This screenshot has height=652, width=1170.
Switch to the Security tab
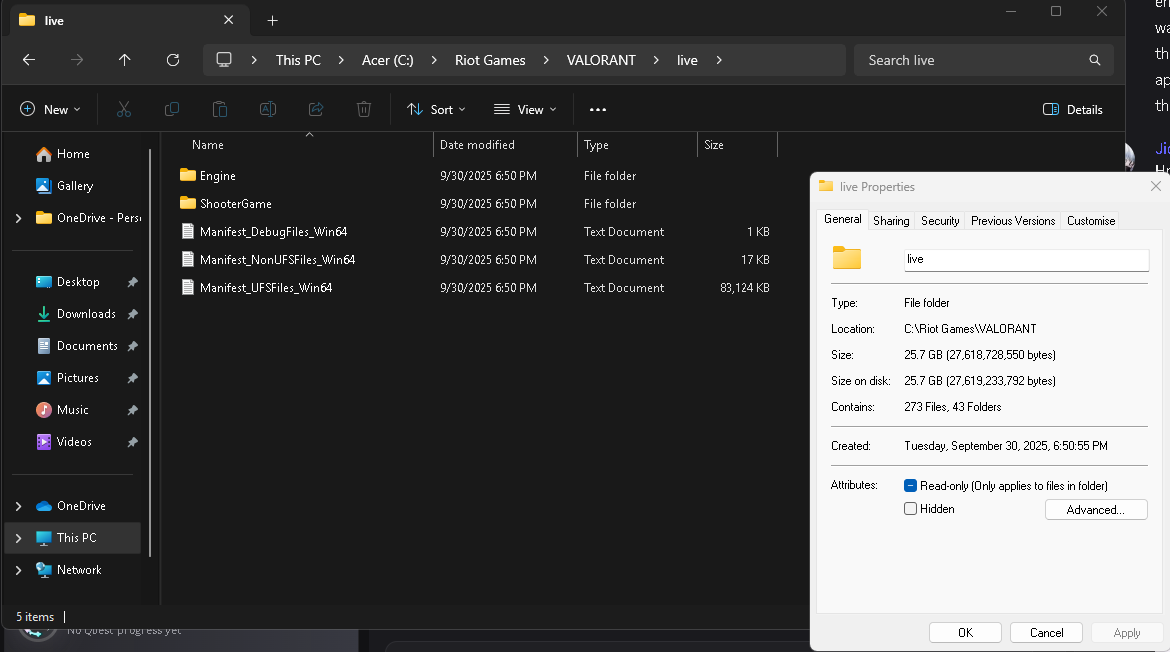940,221
